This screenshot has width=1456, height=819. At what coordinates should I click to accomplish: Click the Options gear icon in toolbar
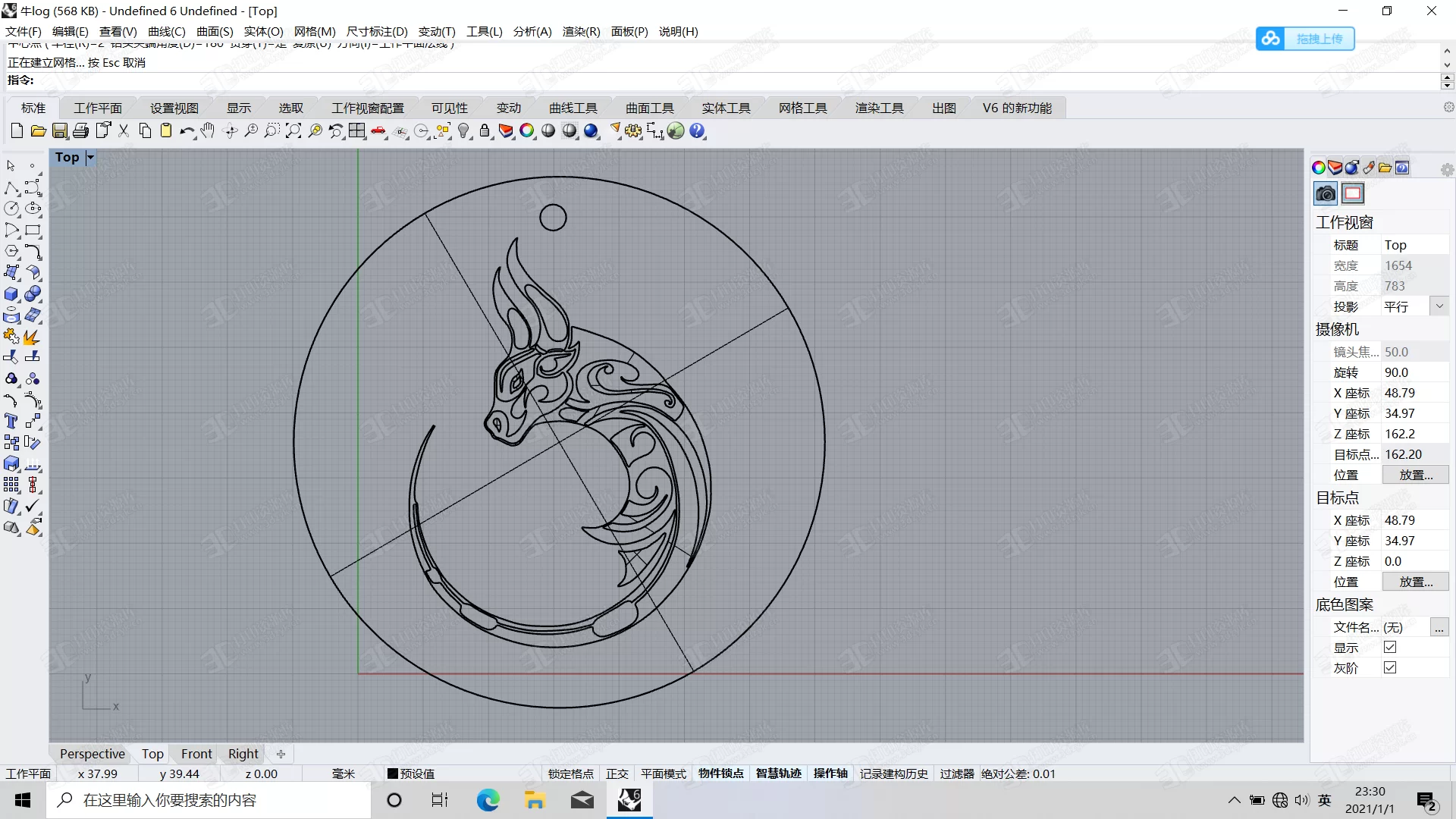(633, 131)
